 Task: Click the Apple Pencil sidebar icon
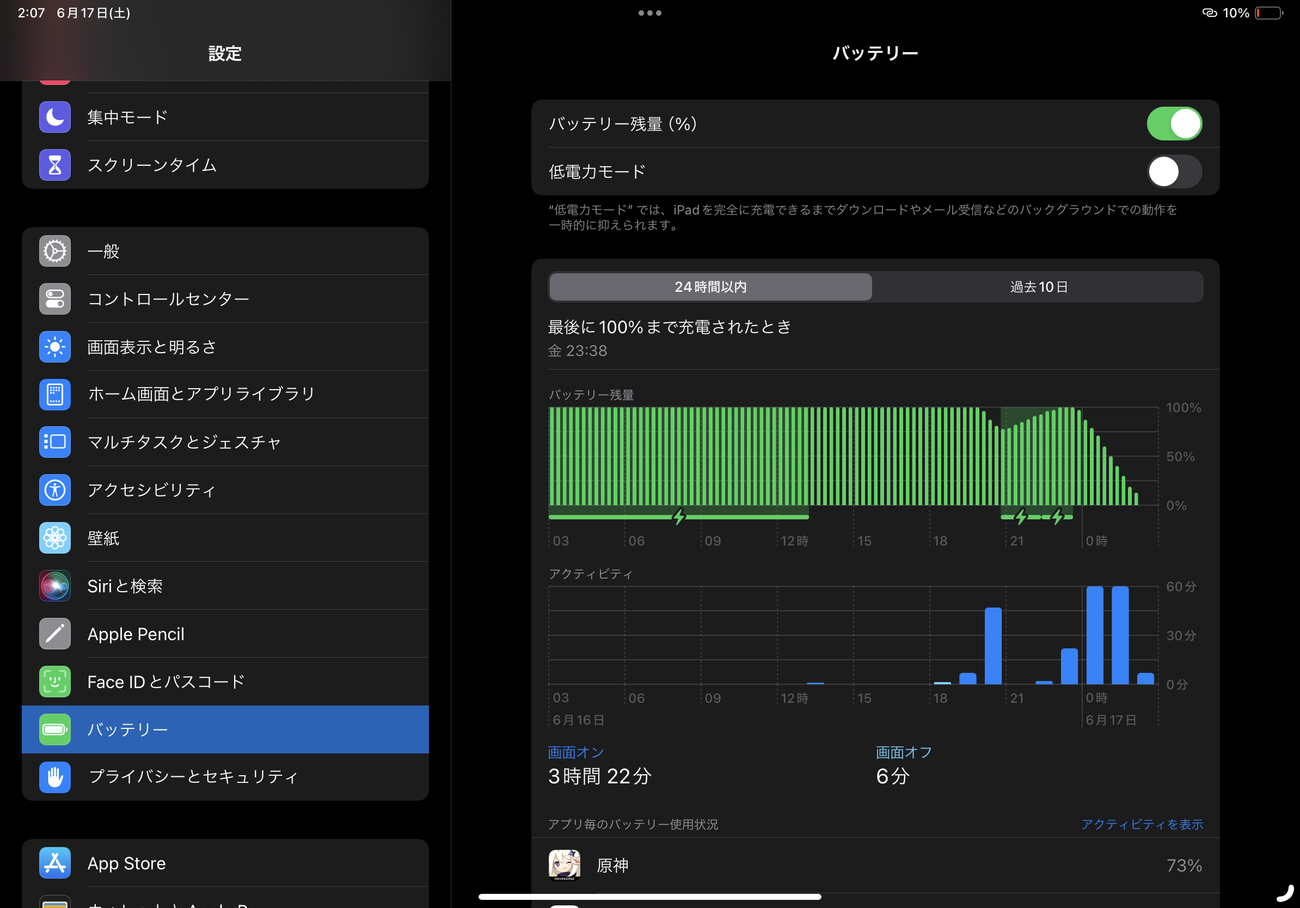54,633
